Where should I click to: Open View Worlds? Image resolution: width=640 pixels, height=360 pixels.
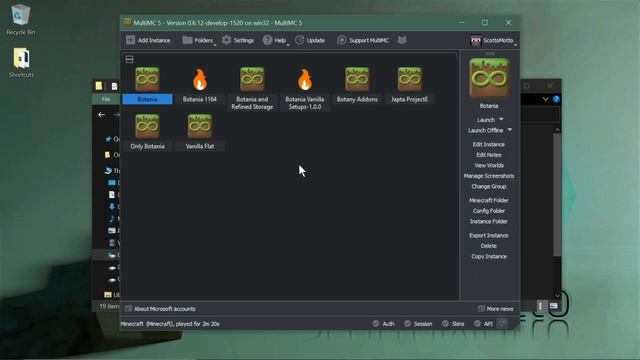tap(489, 166)
